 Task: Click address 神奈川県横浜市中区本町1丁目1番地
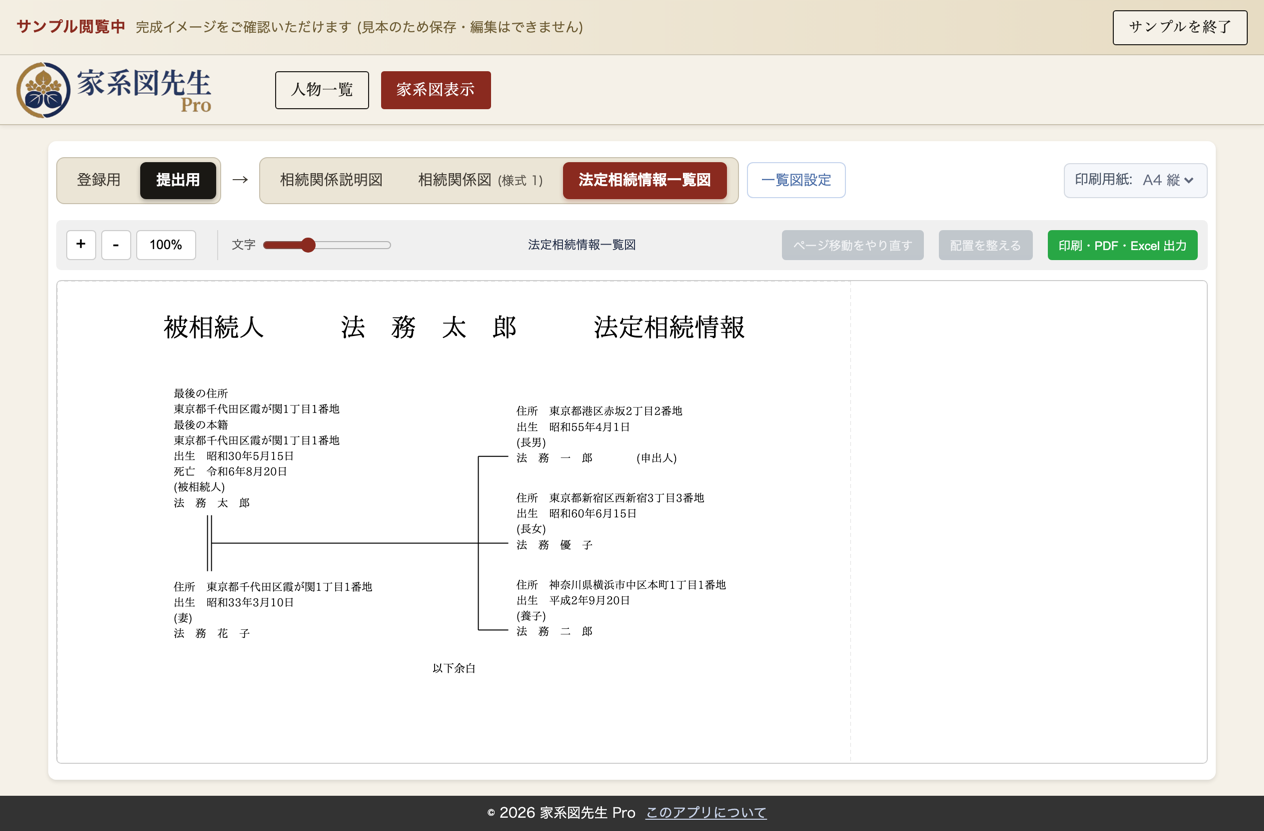tap(638, 585)
